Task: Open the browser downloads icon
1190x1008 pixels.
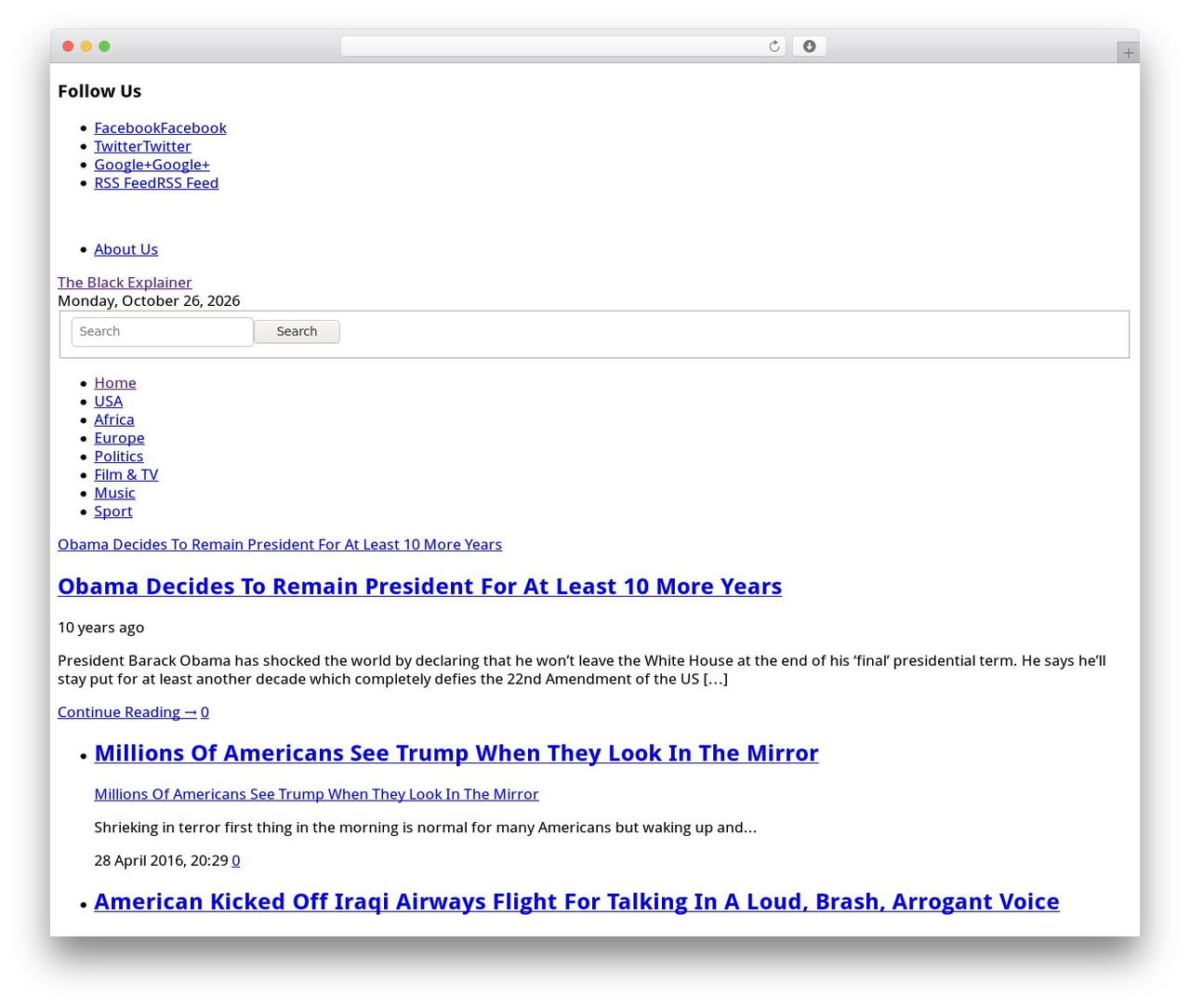Action: click(x=809, y=46)
